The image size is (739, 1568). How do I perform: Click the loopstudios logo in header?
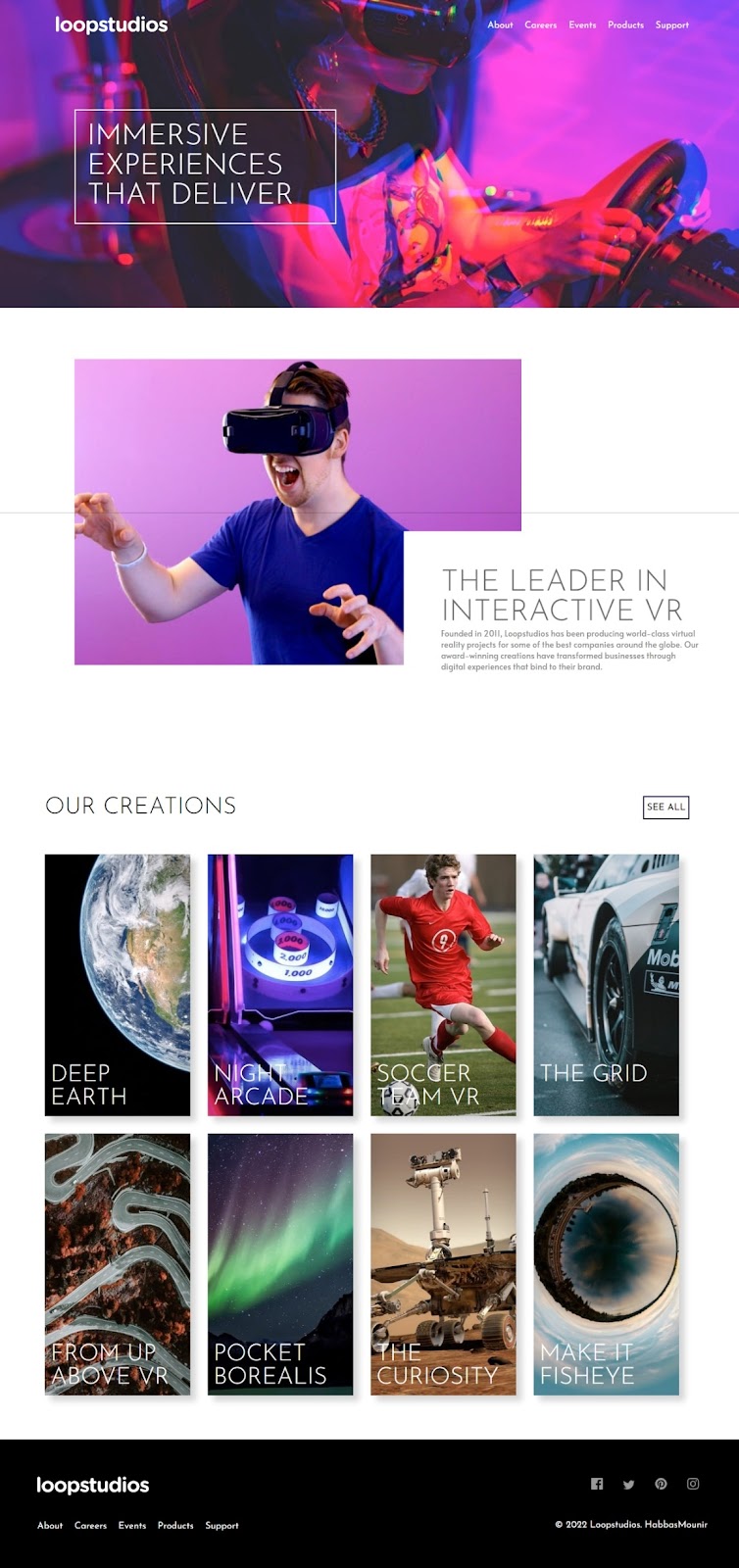[x=111, y=24]
